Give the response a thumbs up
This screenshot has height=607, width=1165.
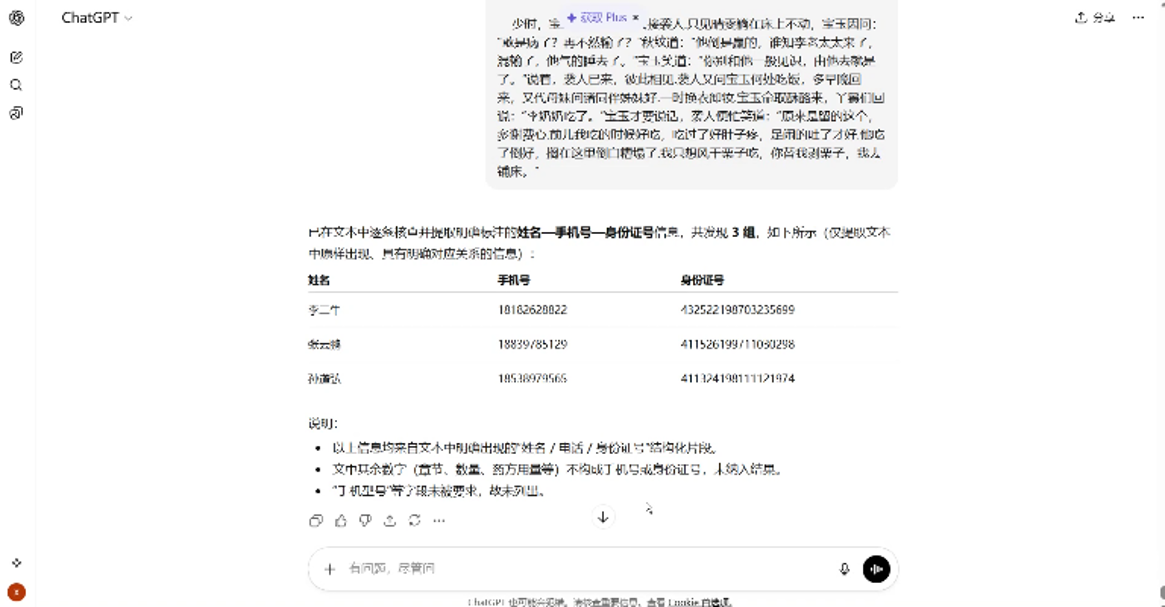point(341,521)
